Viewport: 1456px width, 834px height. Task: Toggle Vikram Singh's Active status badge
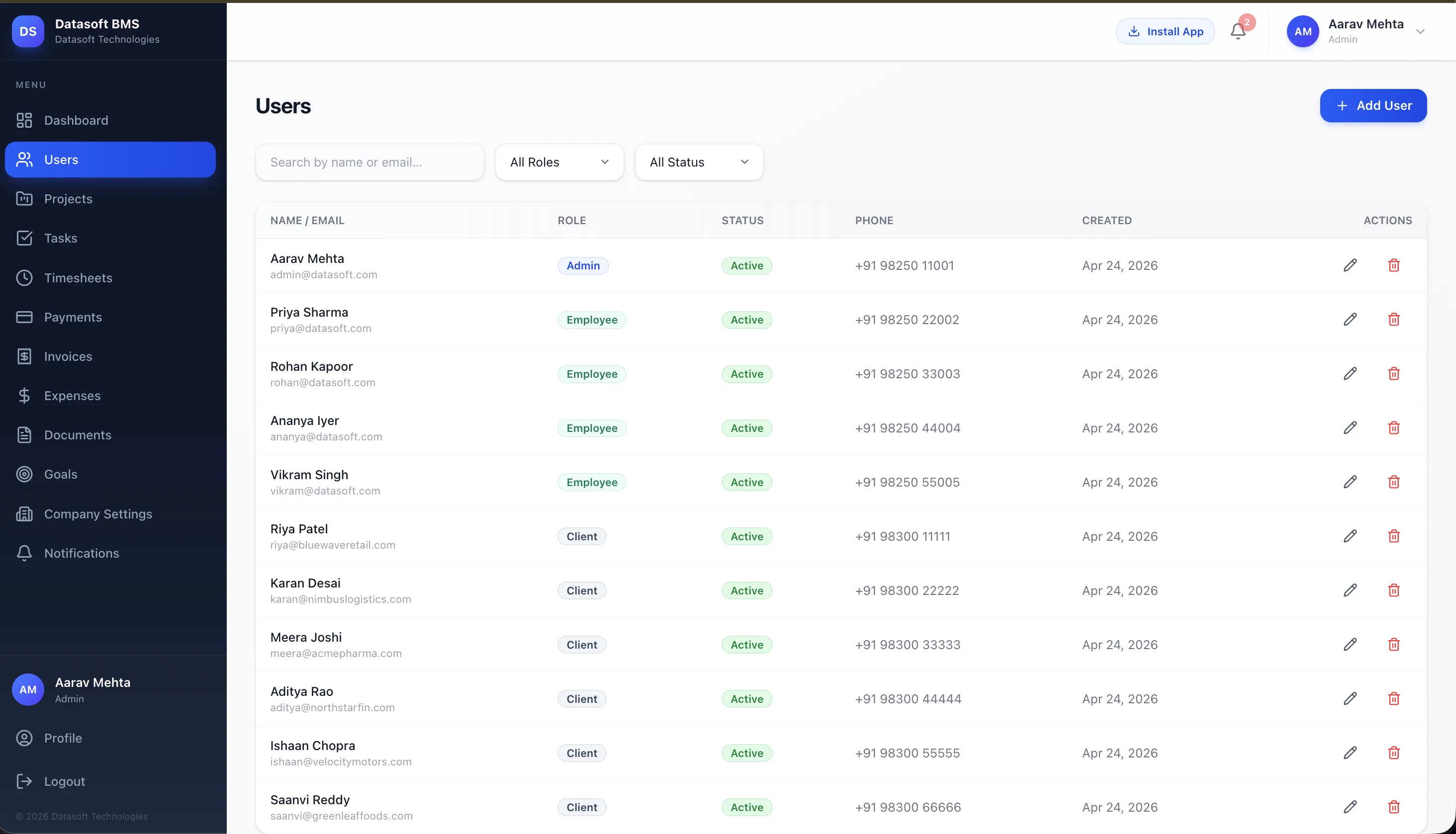point(746,482)
